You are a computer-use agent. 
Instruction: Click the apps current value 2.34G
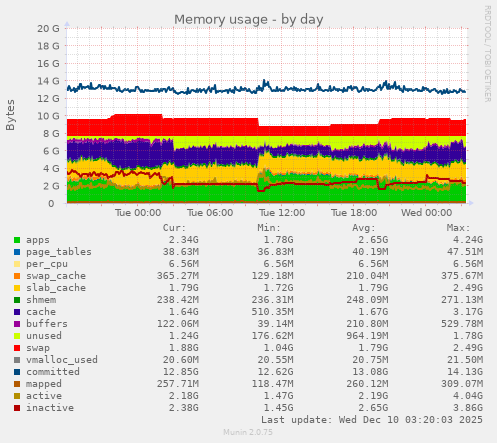point(184,240)
